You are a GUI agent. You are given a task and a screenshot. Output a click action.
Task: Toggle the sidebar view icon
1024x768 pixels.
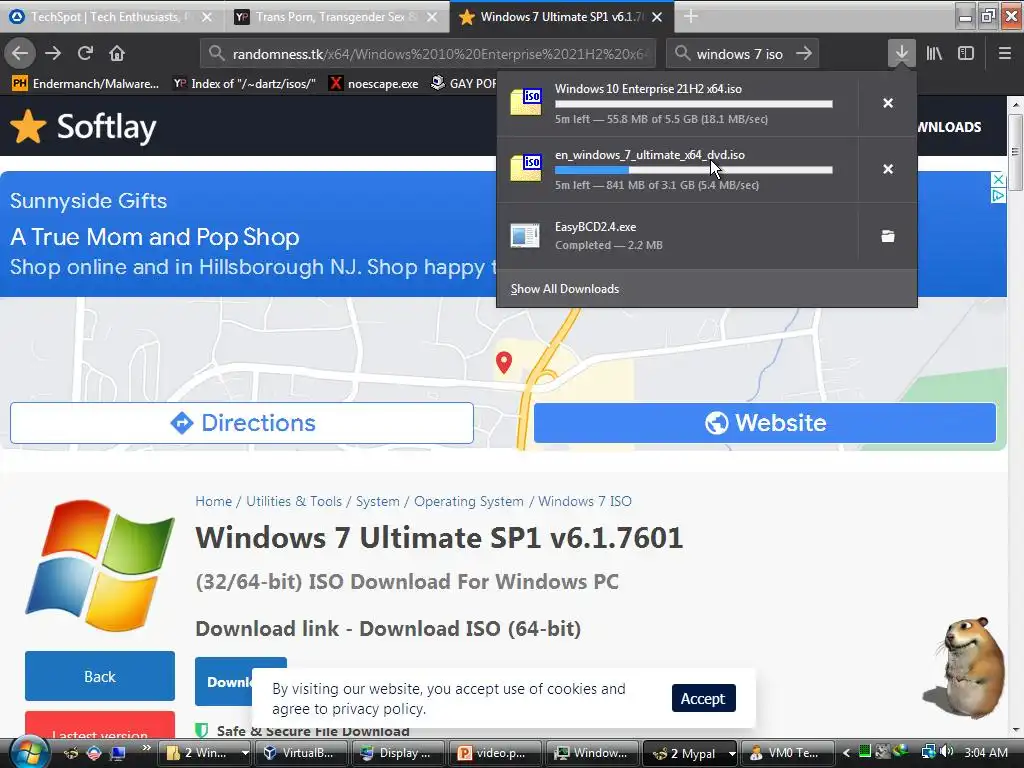coord(966,53)
